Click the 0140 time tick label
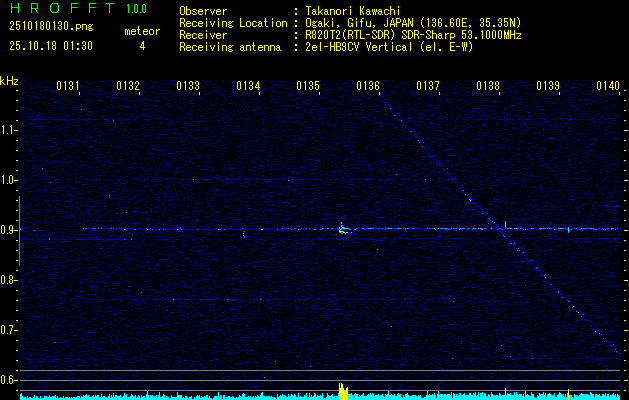 tap(608, 85)
